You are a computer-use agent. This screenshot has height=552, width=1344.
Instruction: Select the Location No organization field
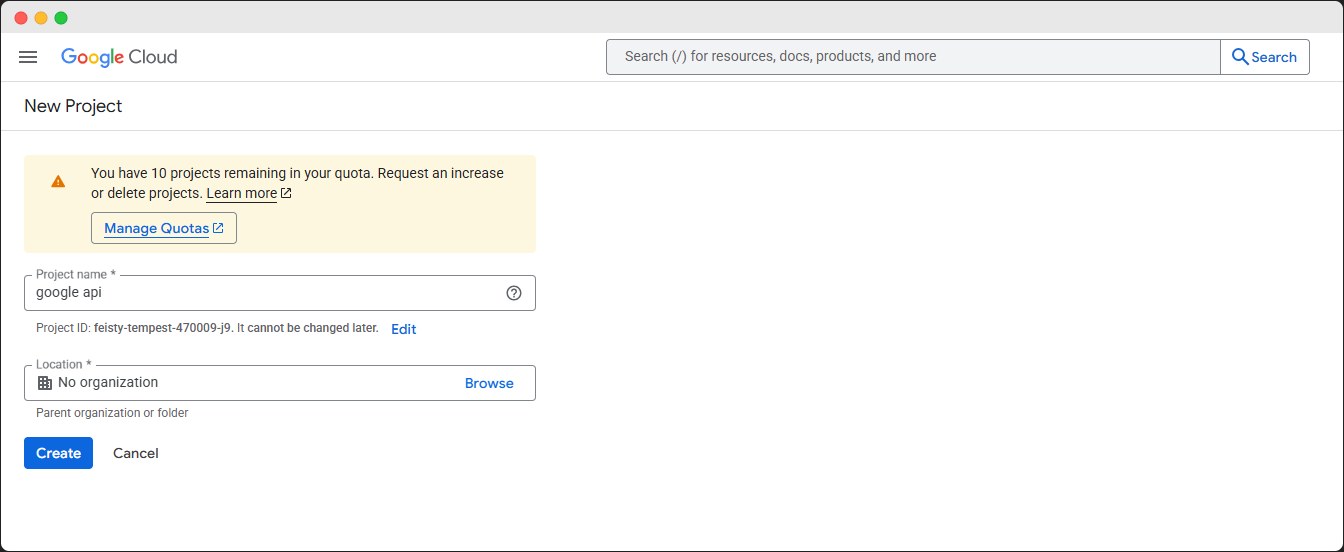pos(280,383)
